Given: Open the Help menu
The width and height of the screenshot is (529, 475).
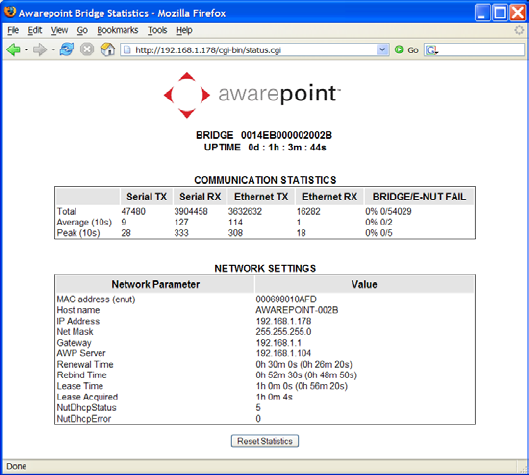Looking at the screenshot, I should coord(184,30).
